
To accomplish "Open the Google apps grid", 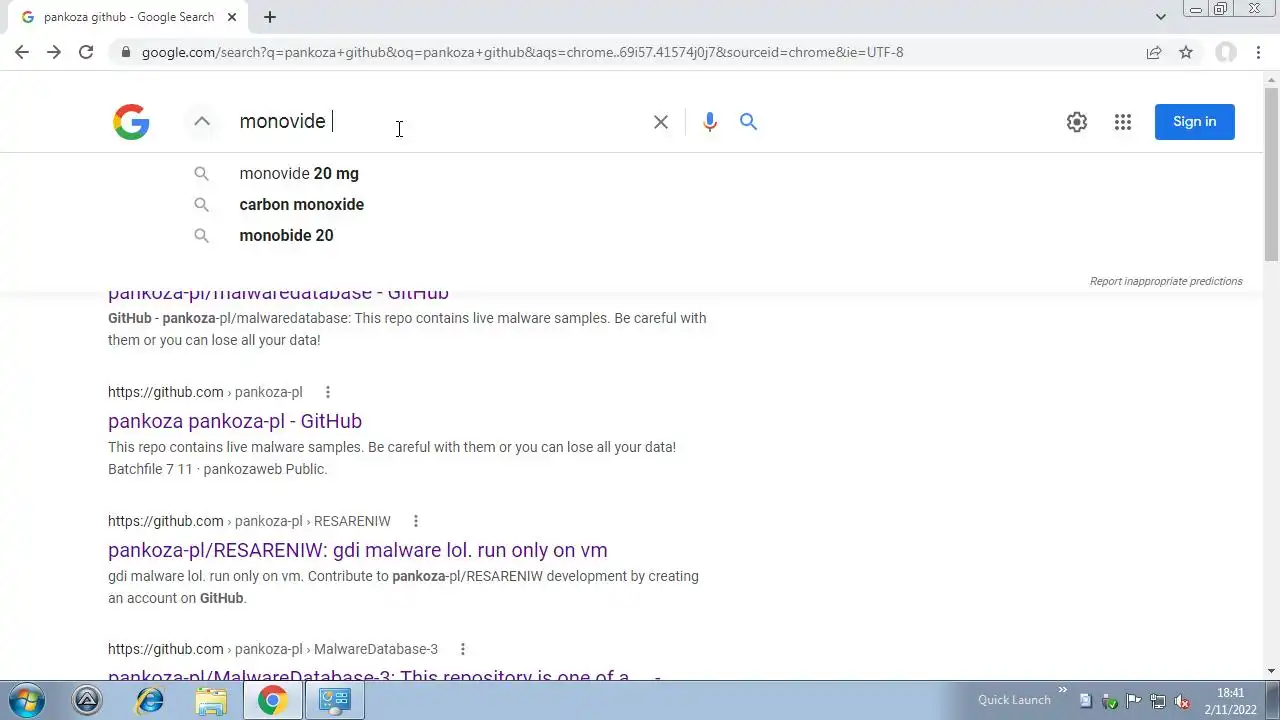I will point(1123,122).
